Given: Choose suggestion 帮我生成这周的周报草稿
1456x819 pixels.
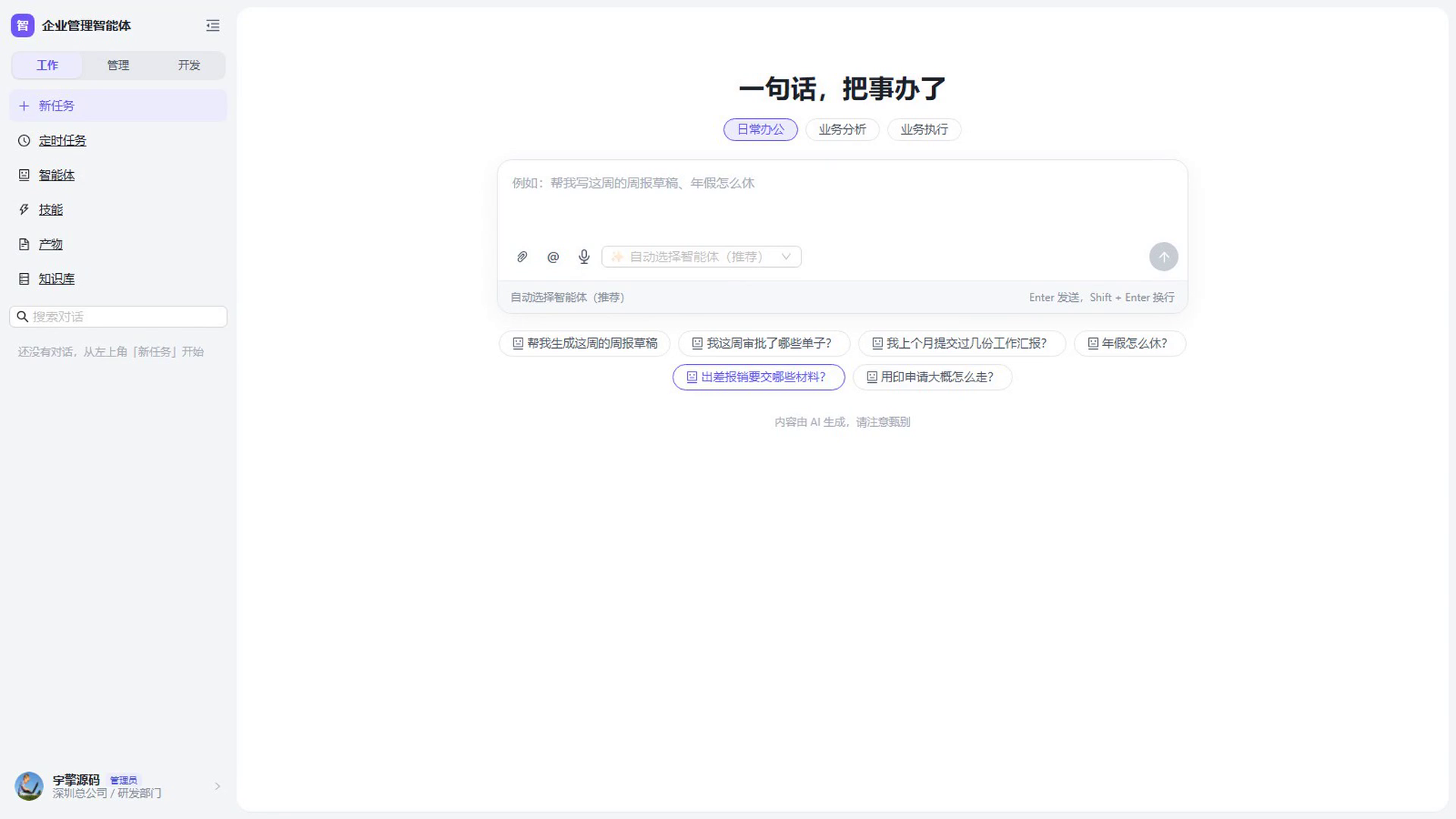Looking at the screenshot, I should pyautogui.click(x=585, y=344).
